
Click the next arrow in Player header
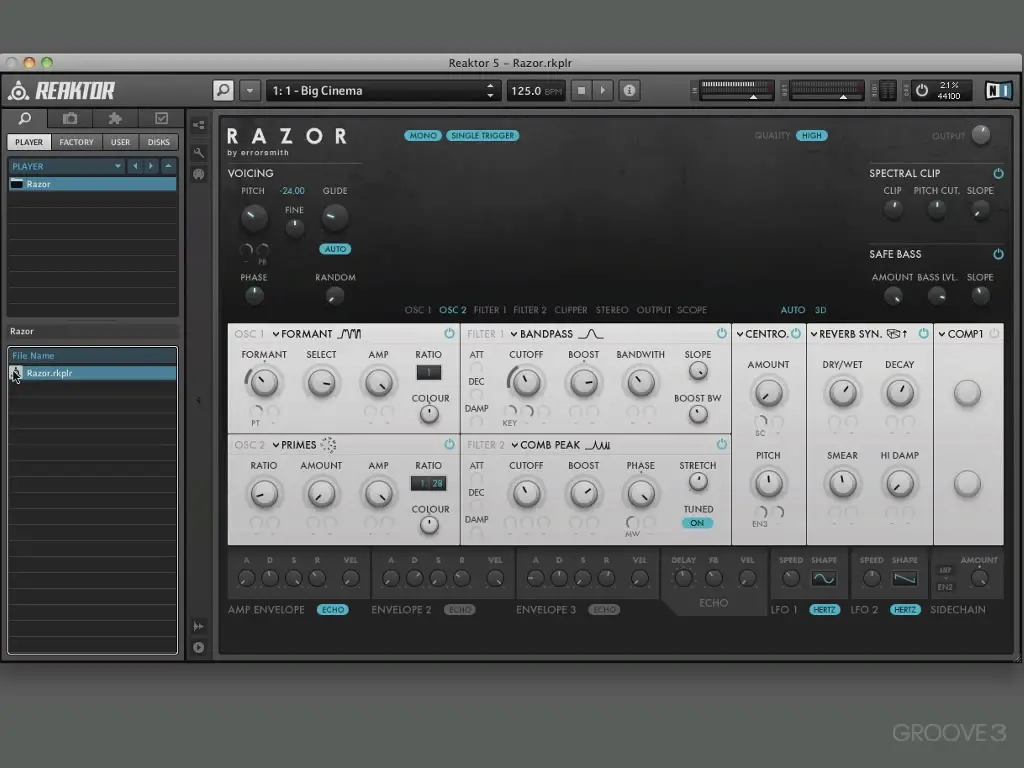tap(151, 166)
